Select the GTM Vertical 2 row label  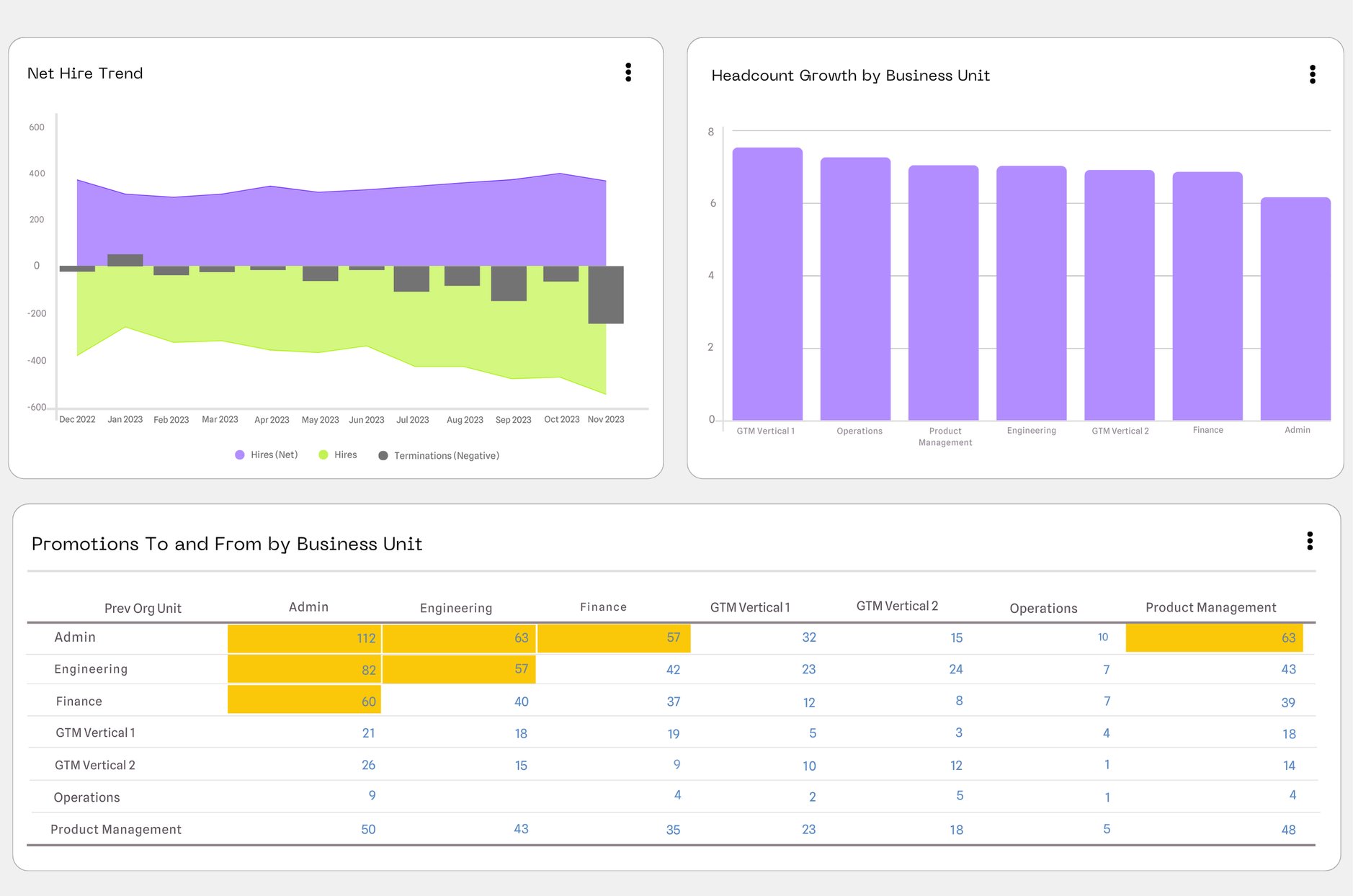(94, 765)
